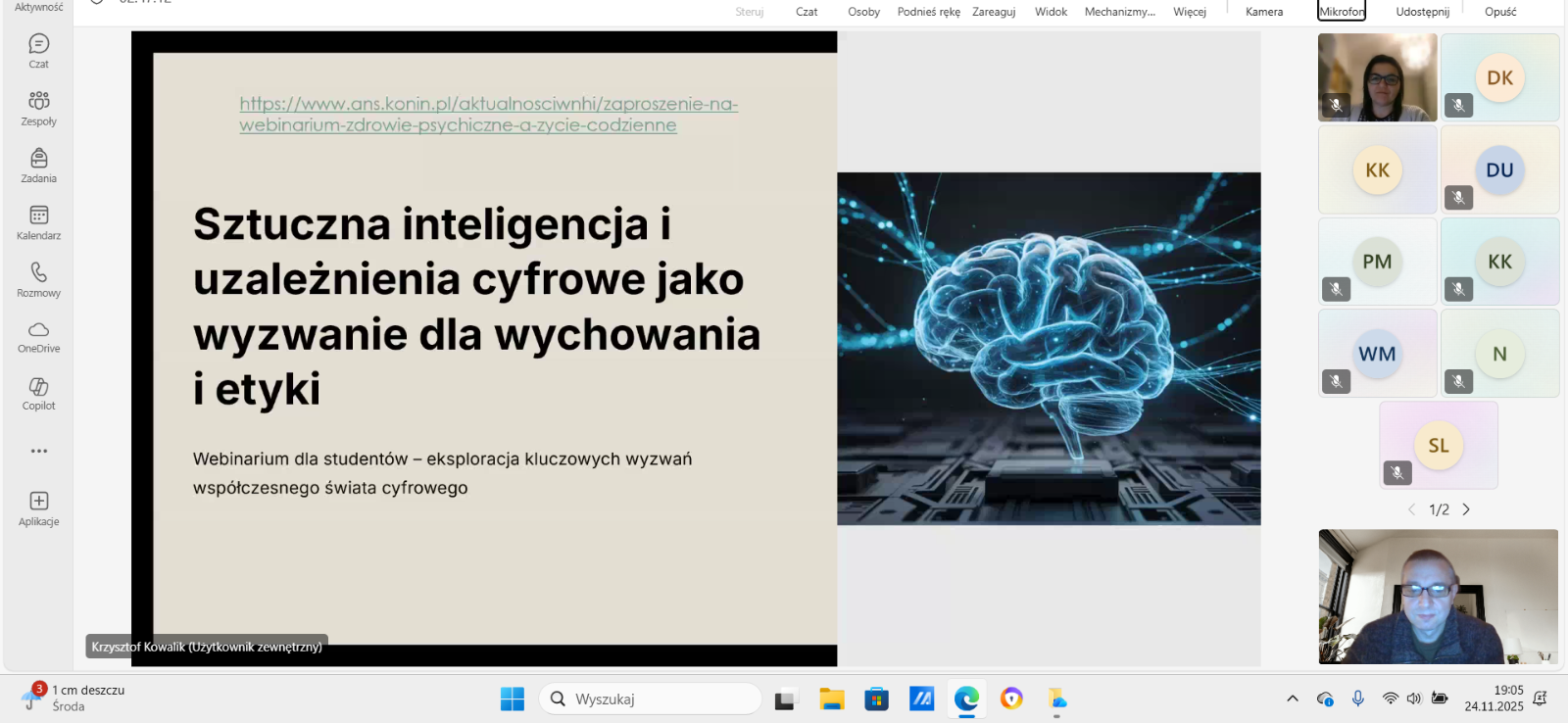Toggle the Mikrofon mute control
This screenshot has width=1568, height=723.
[1341, 12]
